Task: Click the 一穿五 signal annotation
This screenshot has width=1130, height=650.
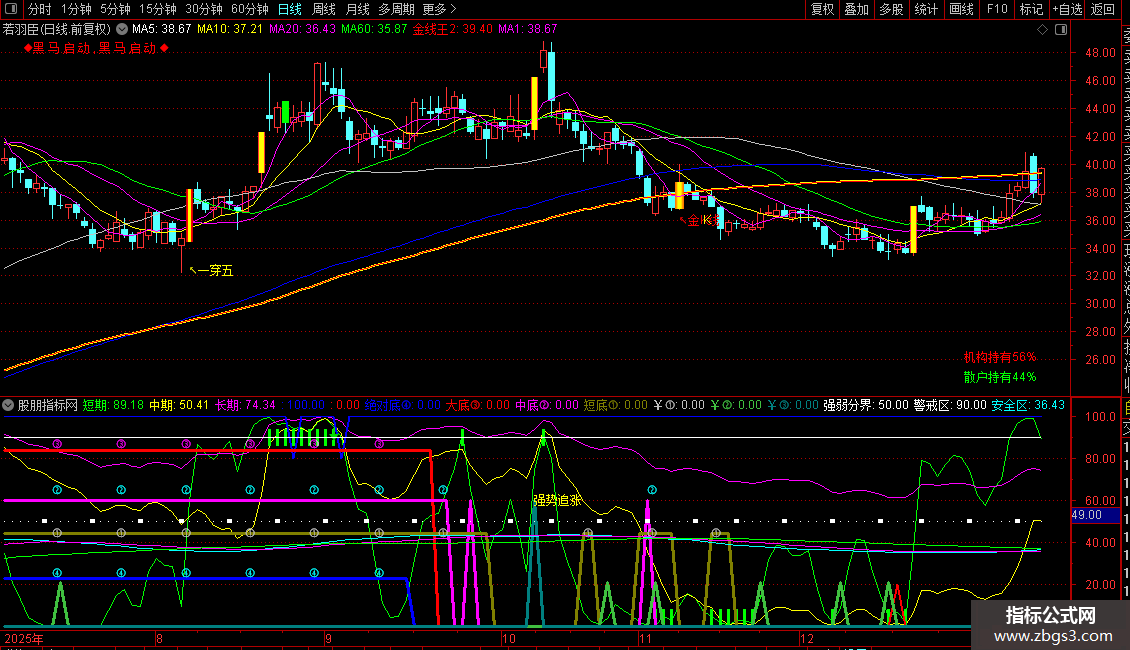Action: 214,270
